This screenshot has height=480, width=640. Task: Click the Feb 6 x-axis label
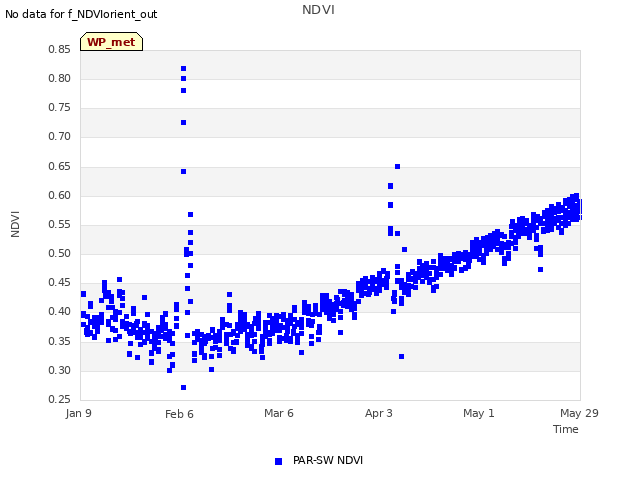pos(179,414)
